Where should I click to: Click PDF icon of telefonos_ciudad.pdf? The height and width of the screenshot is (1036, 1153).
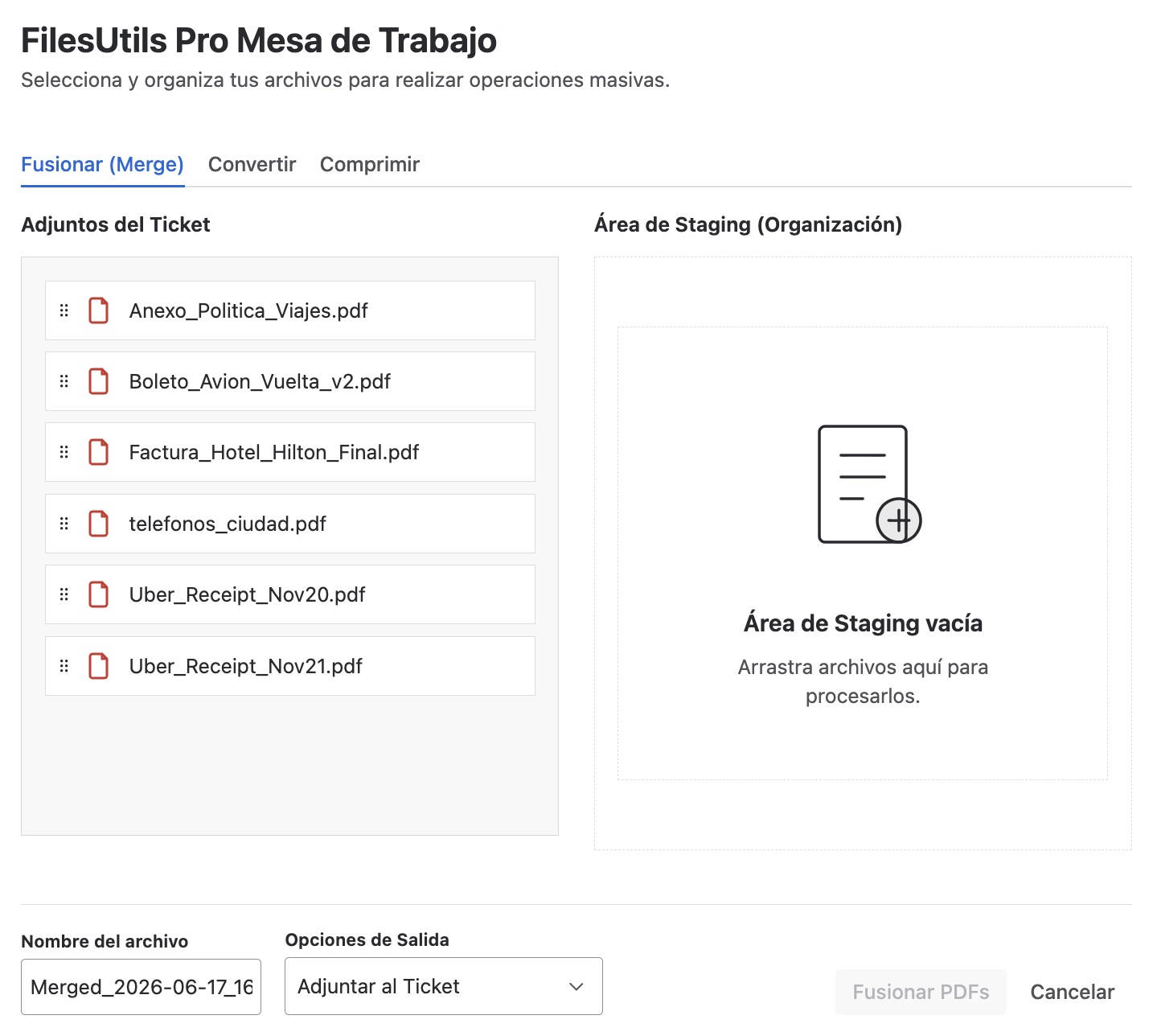pos(99,524)
